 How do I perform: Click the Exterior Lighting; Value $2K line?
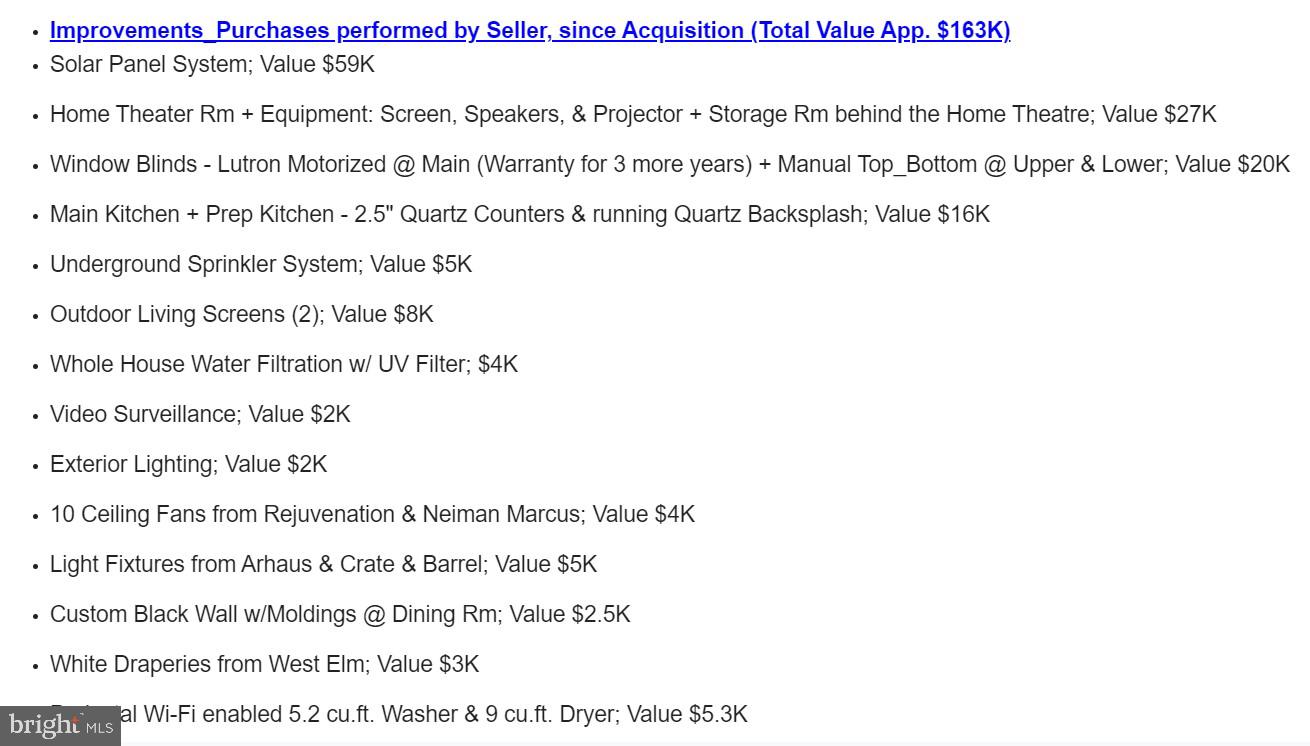pyautogui.click(x=188, y=464)
